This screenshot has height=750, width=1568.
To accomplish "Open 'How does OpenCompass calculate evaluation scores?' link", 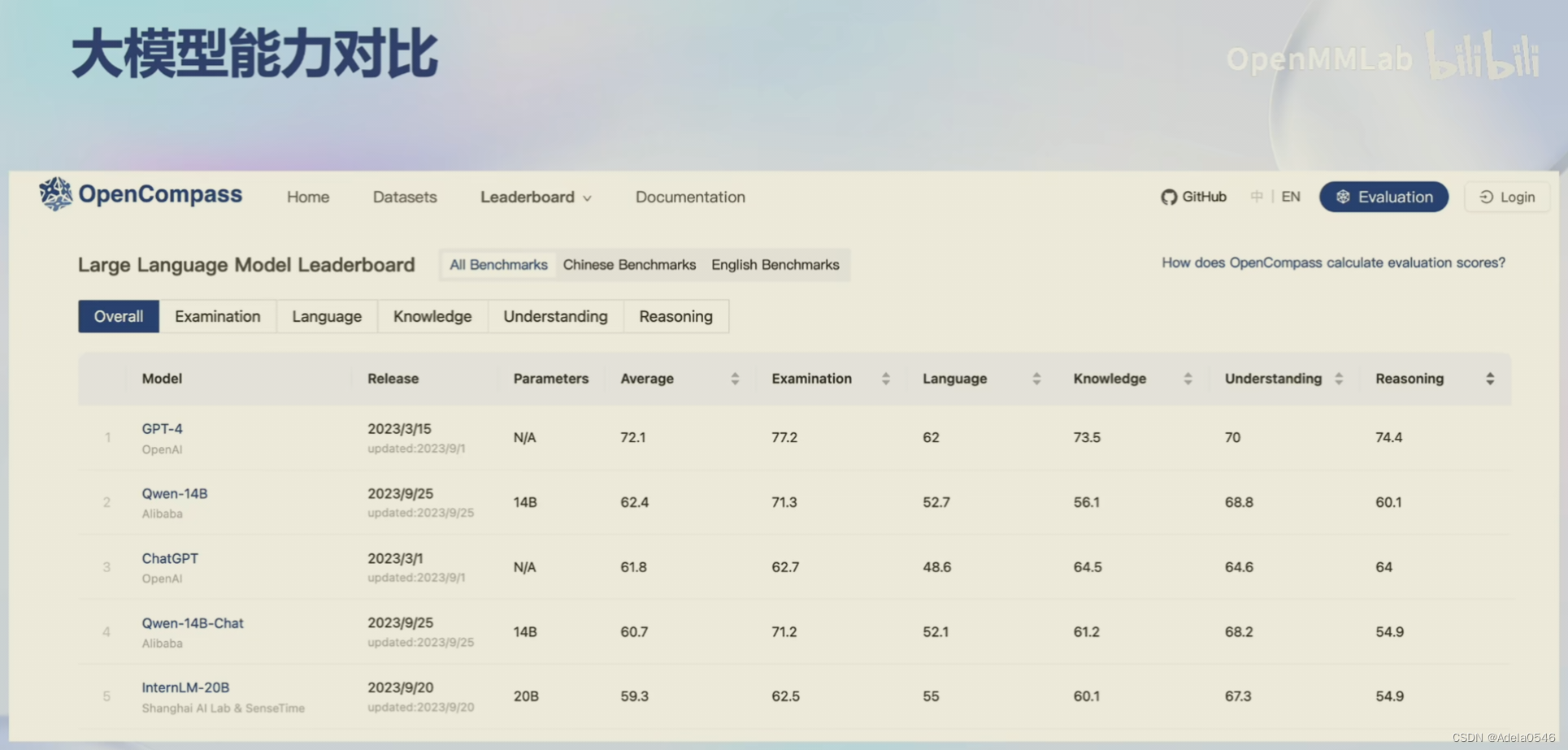I will pyautogui.click(x=1333, y=262).
